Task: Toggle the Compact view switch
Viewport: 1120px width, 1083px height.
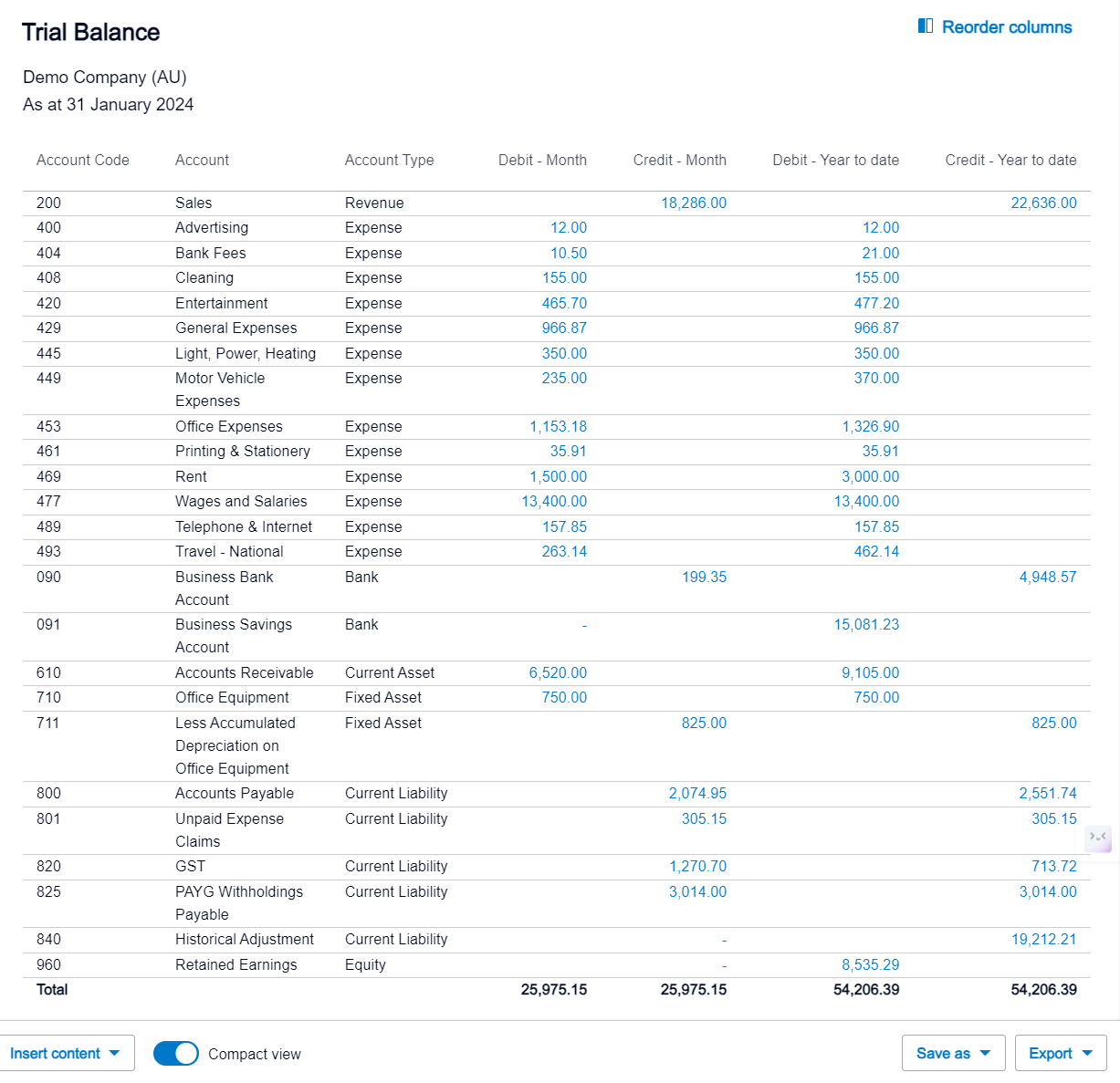Action: (176, 1054)
